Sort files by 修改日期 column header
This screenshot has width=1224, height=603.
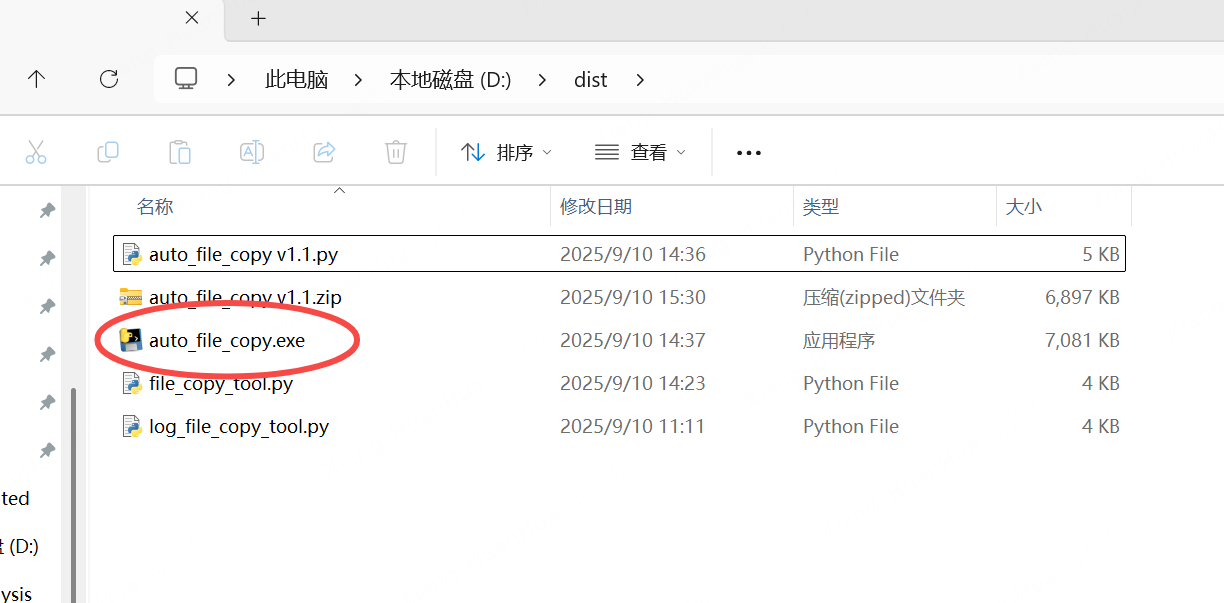(596, 206)
